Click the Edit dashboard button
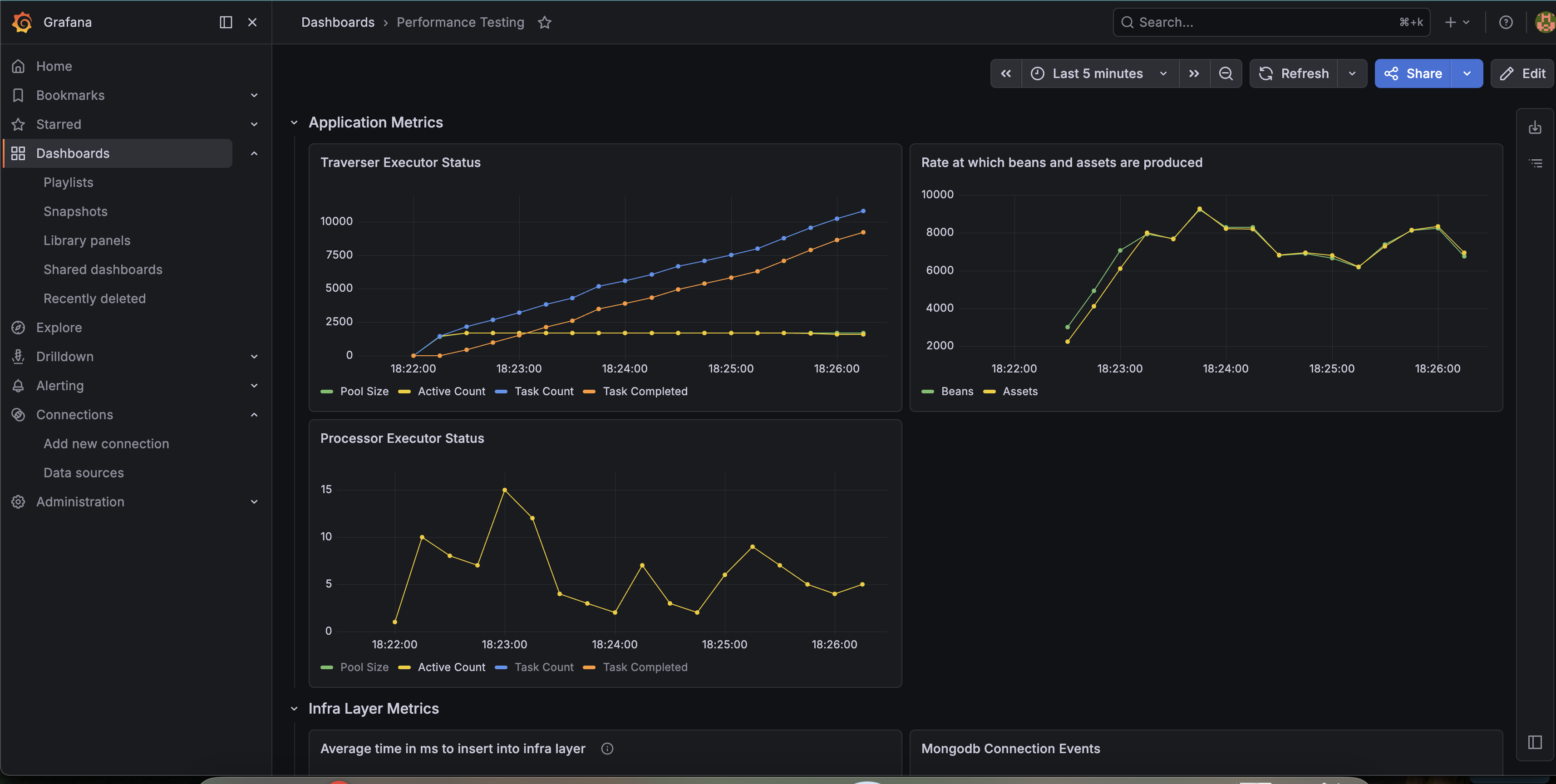The height and width of the screenshot is (784, 1556). click(1522, 73)
